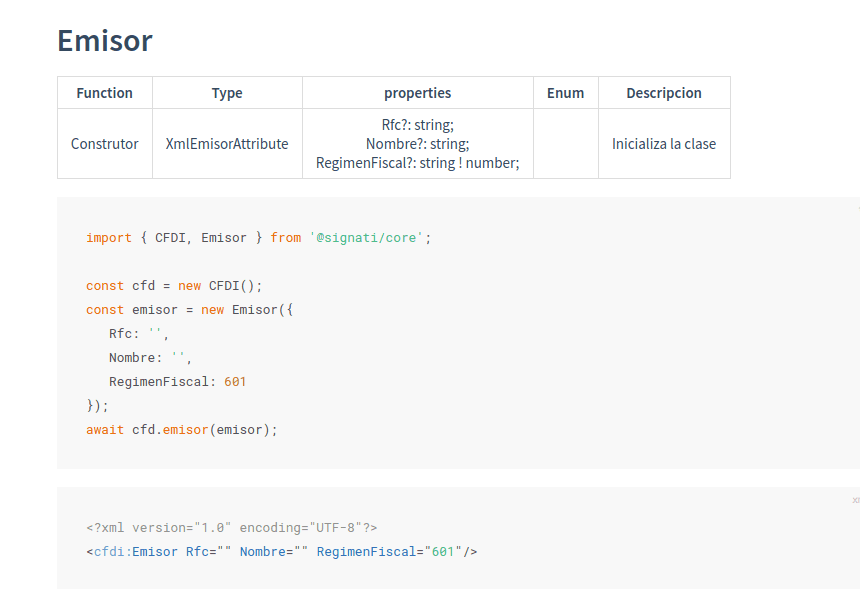Click "RegimenFiscal?: string ! number;" property text
This screenshot has width=860, height=589.
(418, 163)
